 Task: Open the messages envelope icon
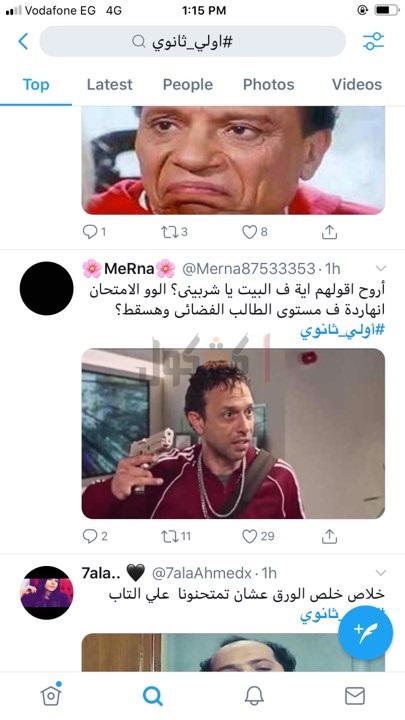click(355, 696)
